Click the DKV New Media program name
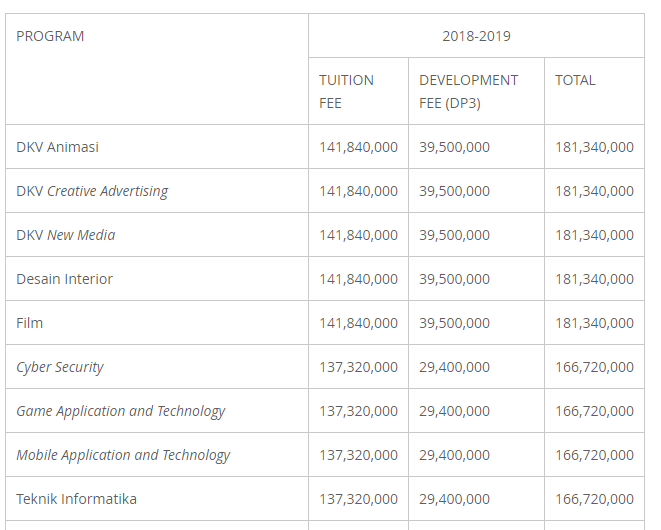The image size is (661, 530). coord(65,235)
